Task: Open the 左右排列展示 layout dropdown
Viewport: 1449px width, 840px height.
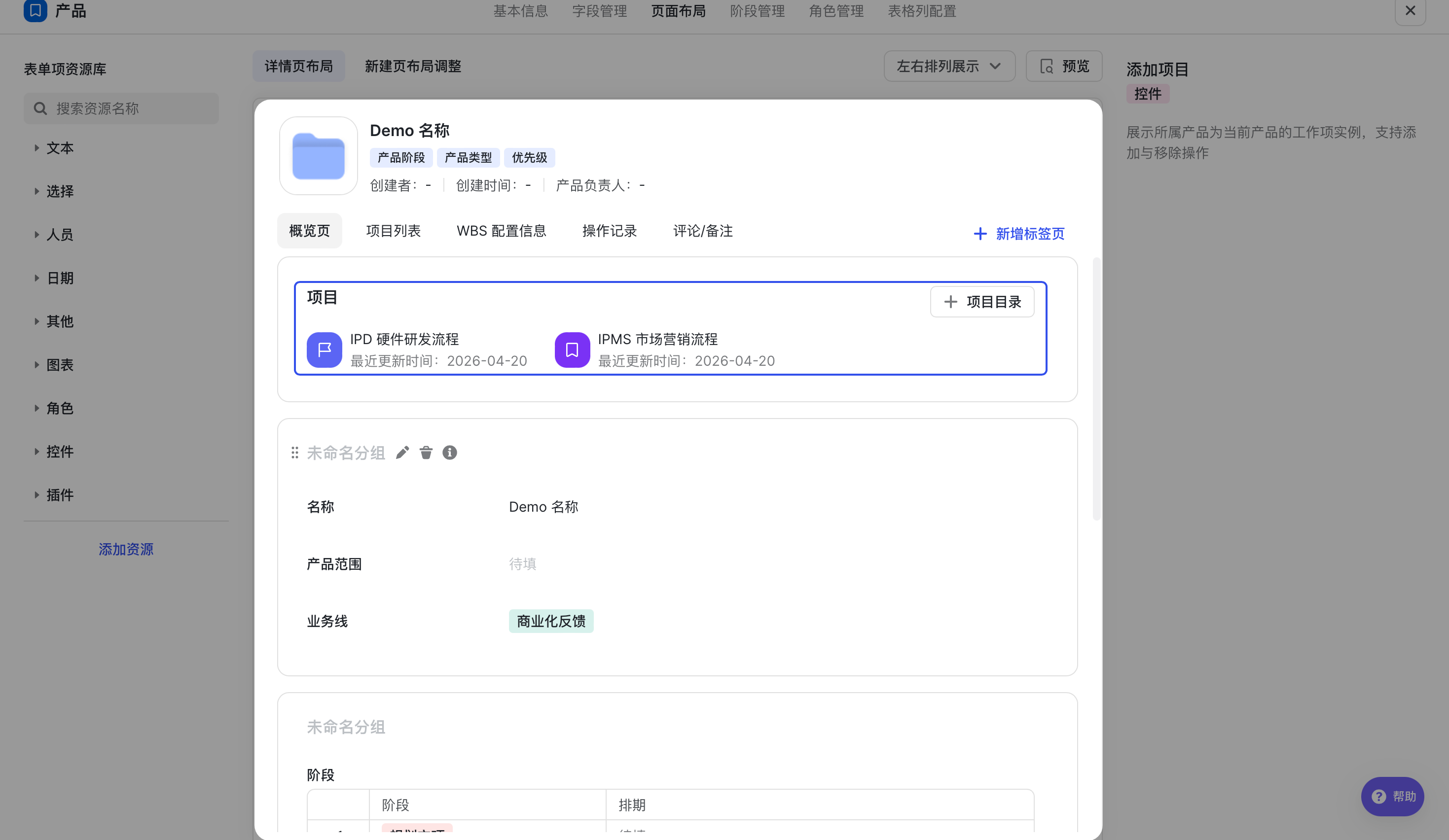Action: coord(949,67)
